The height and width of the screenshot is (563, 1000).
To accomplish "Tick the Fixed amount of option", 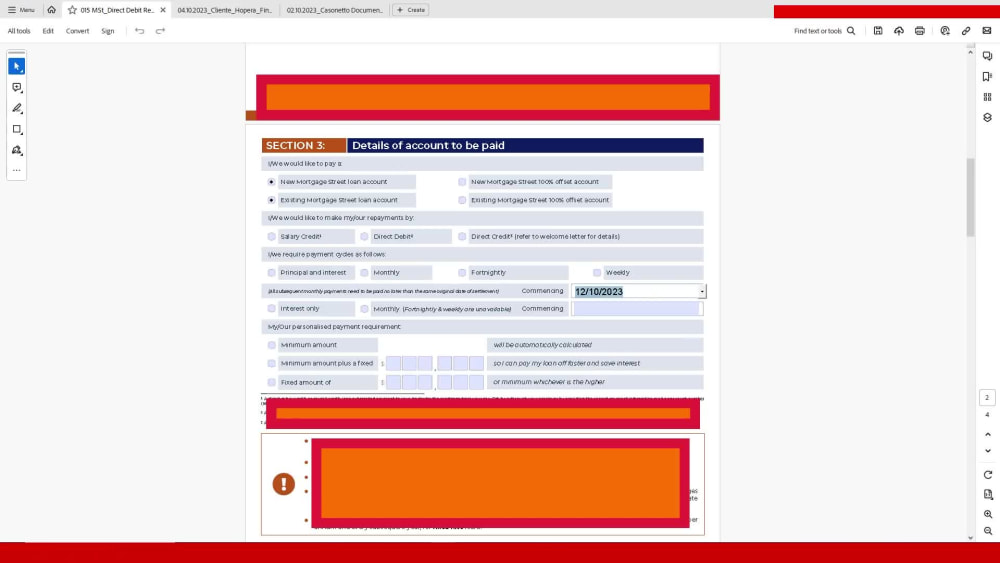I will pyautogui.click(x=272, y=383).
